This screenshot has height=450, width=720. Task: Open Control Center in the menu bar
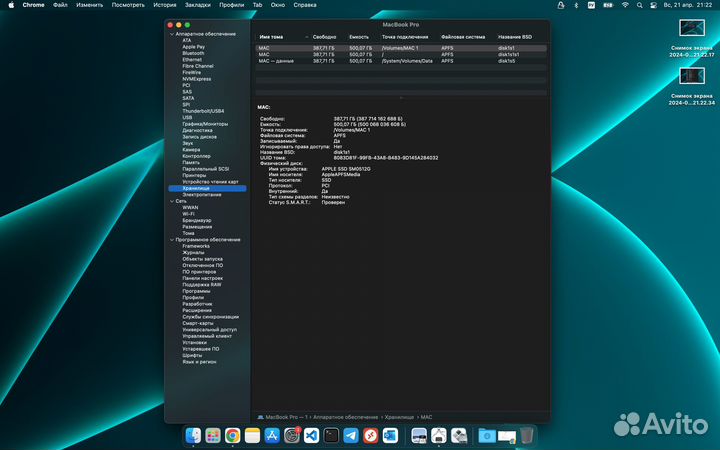[x=653, y=5]
